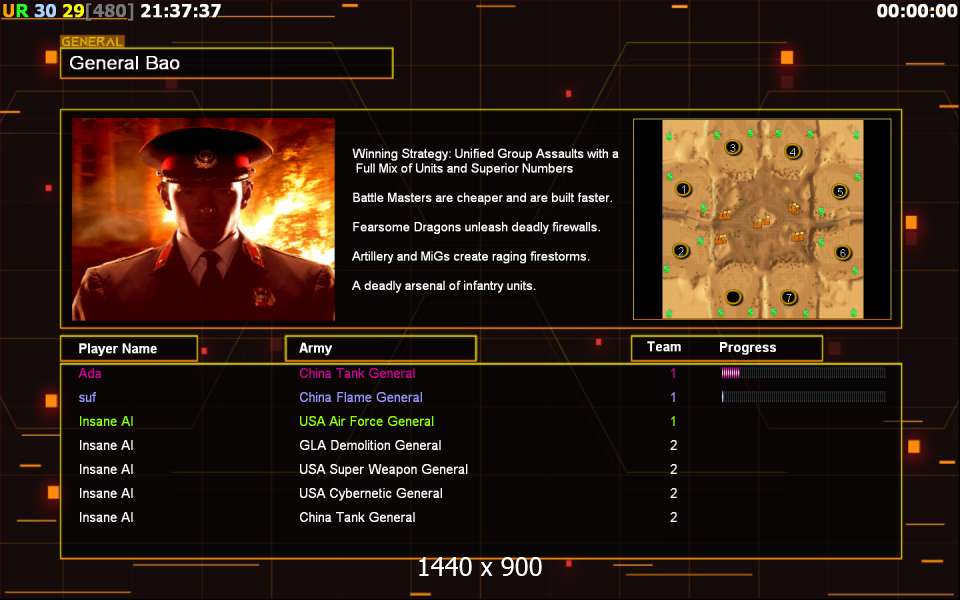
Task: Click 'GLA Demolition General' army text
Action: click(370, 445)
